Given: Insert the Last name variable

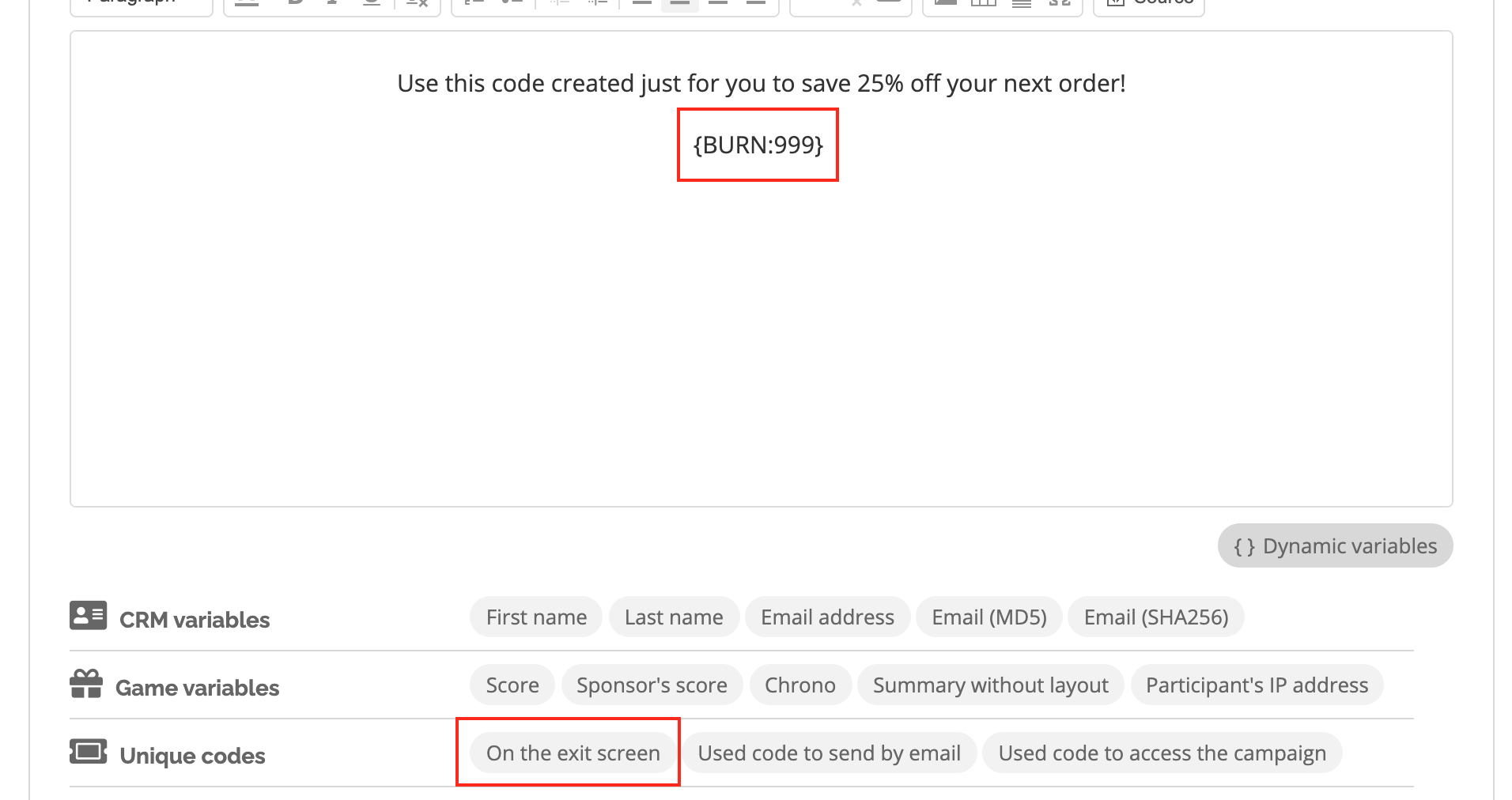Looking at the screenshot, I should (674, 617).
